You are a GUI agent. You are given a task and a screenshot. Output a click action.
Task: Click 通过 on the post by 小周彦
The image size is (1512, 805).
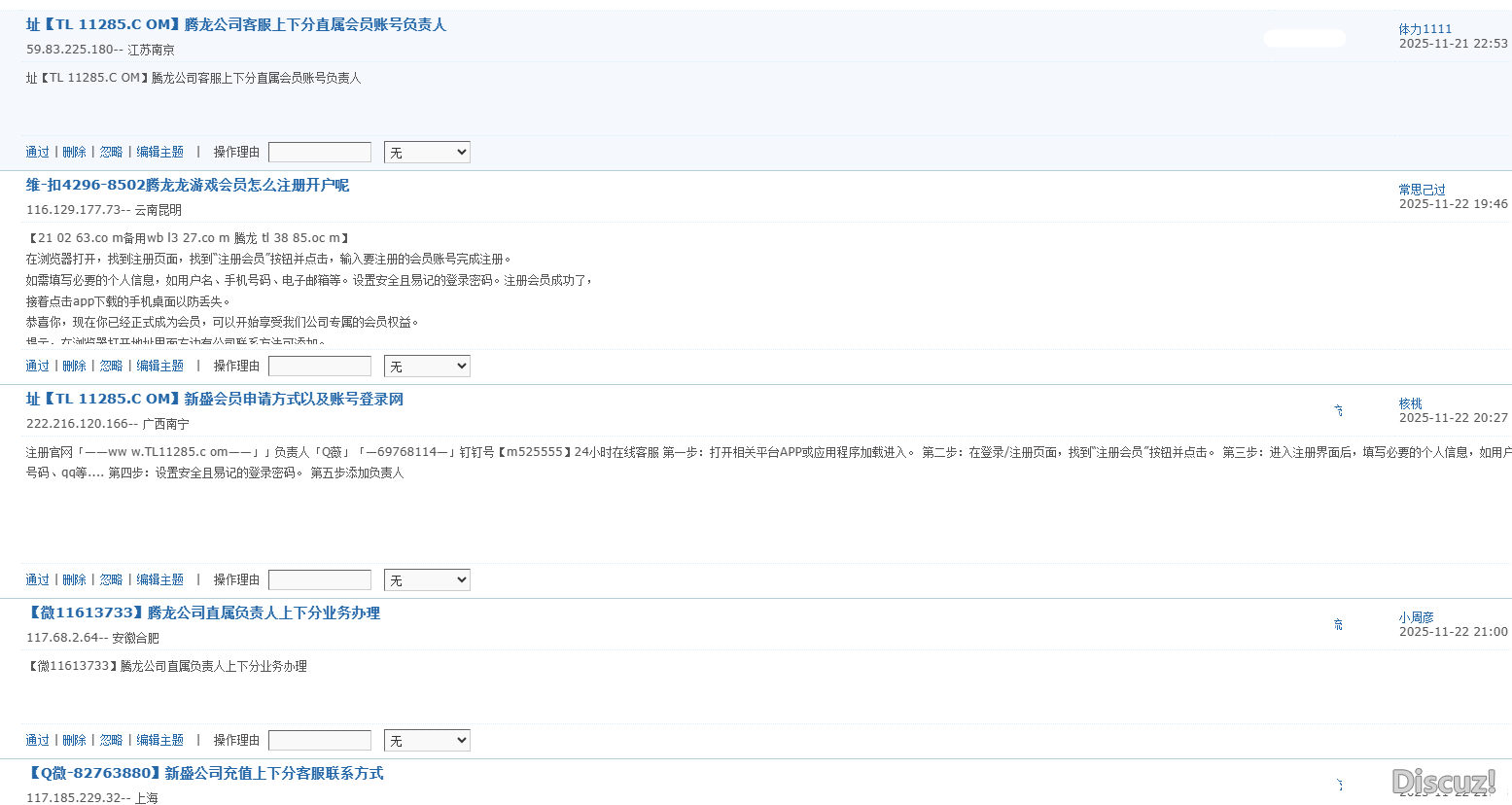[37, 740]
